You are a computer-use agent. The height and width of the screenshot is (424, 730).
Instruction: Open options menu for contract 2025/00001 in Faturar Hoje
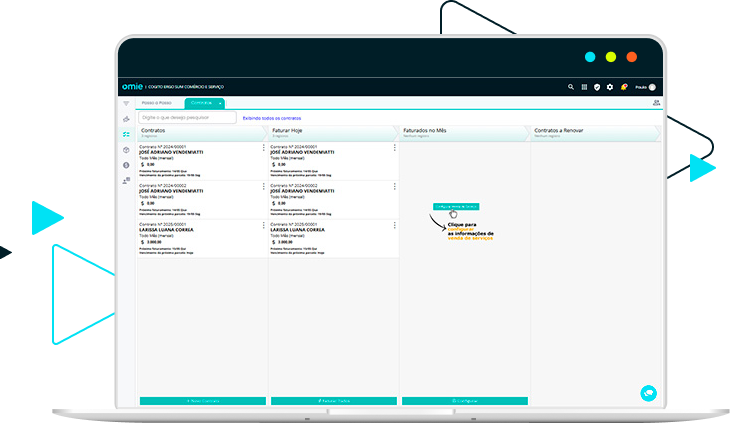394,225
